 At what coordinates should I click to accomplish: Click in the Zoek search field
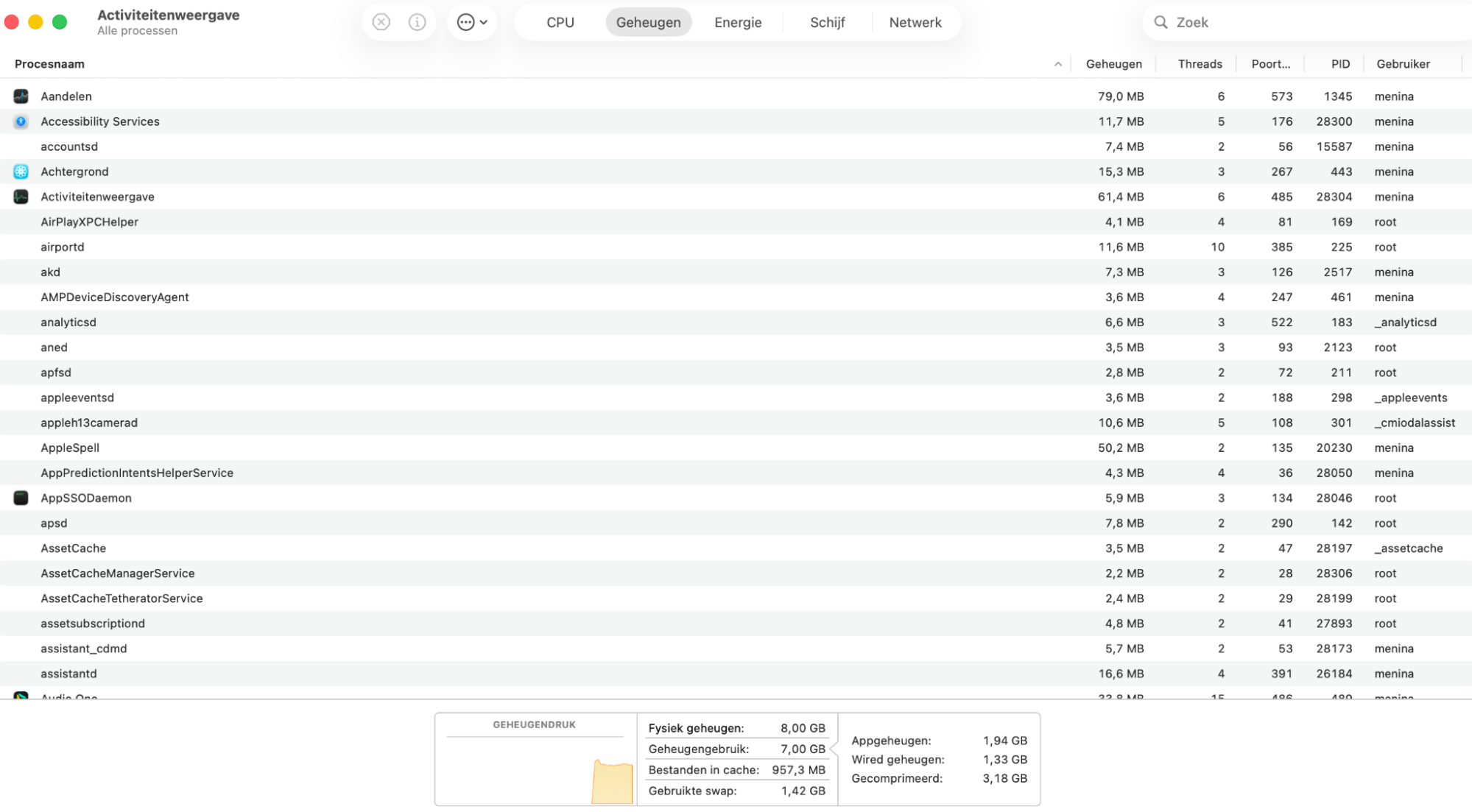(x=1311, y=22)
